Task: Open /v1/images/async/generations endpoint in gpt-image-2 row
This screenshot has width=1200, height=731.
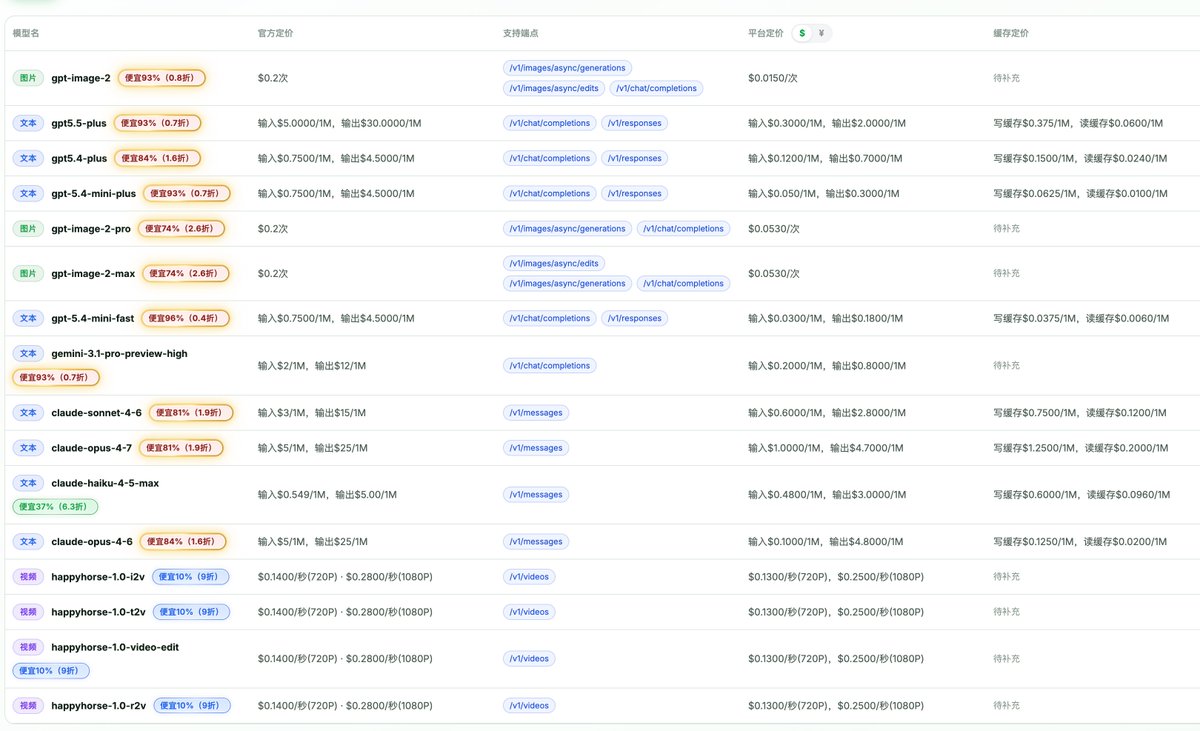Action: (568, 68)
